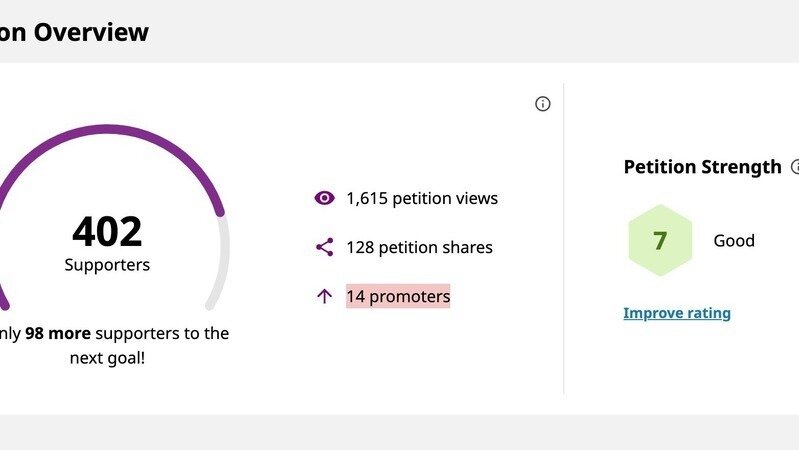Click the info icon above petition stats
799x450 pixels.
click(542, 104)
